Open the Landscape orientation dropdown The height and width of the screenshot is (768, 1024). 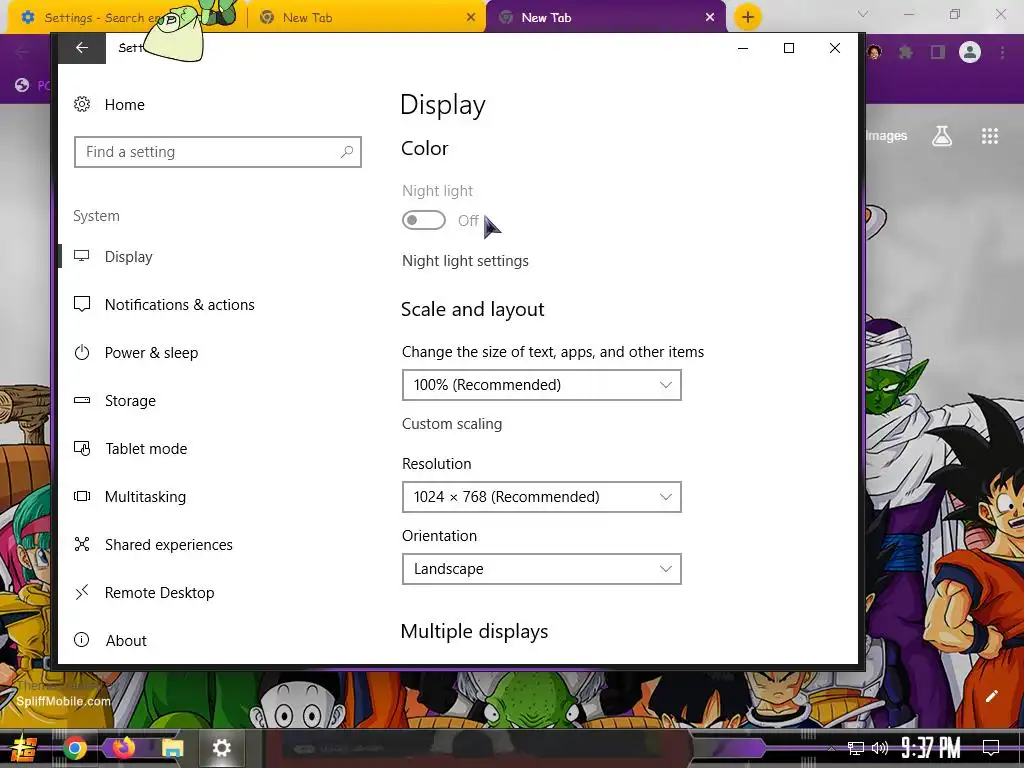[541, 569]
